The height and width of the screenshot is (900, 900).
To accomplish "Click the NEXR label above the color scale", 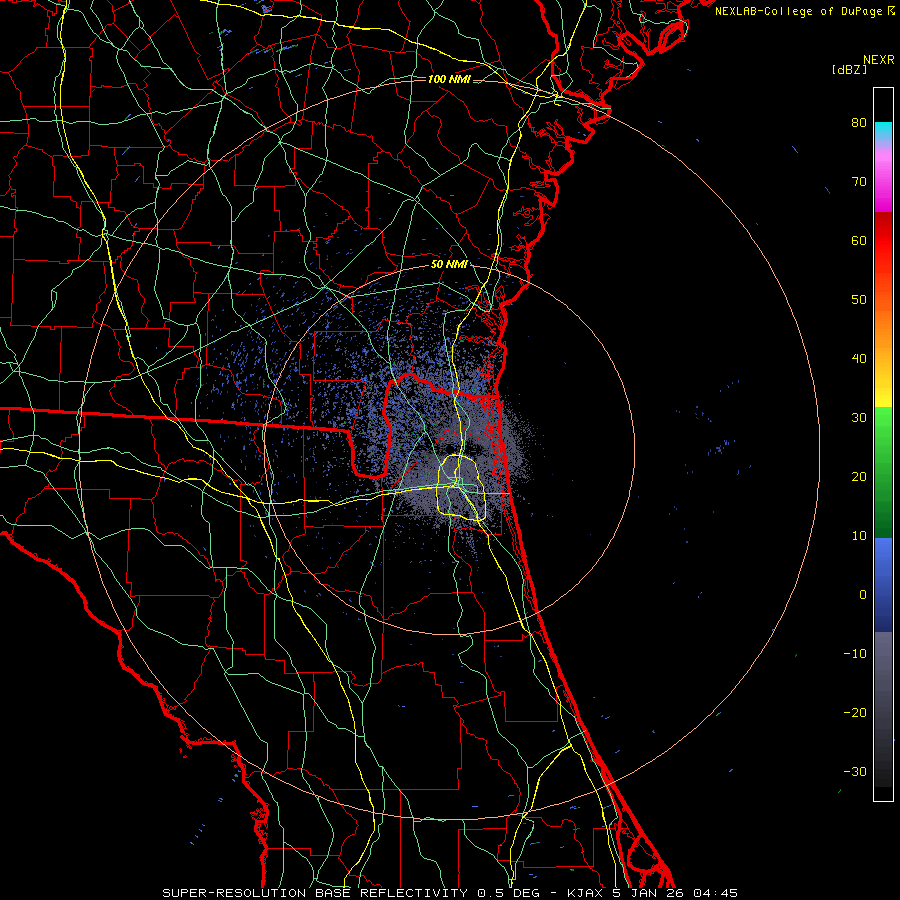I will [879, 60].
